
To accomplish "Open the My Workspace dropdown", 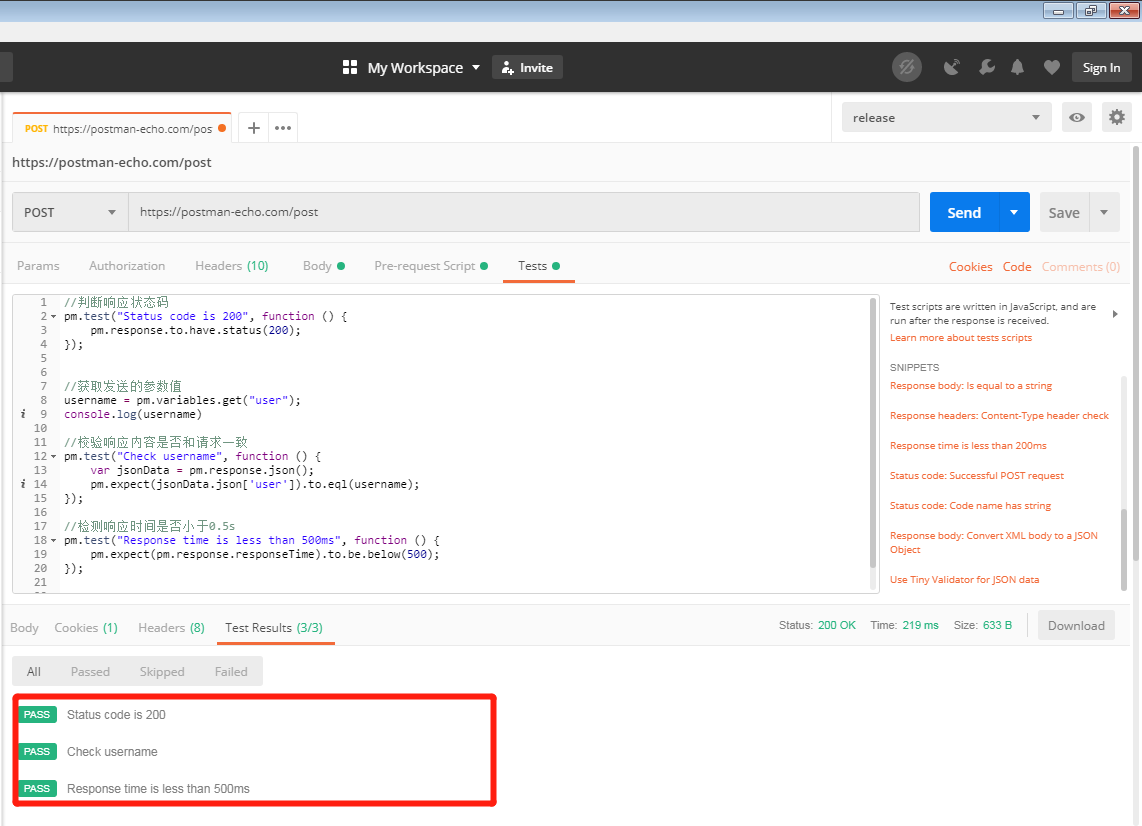I will click(423, 68).
